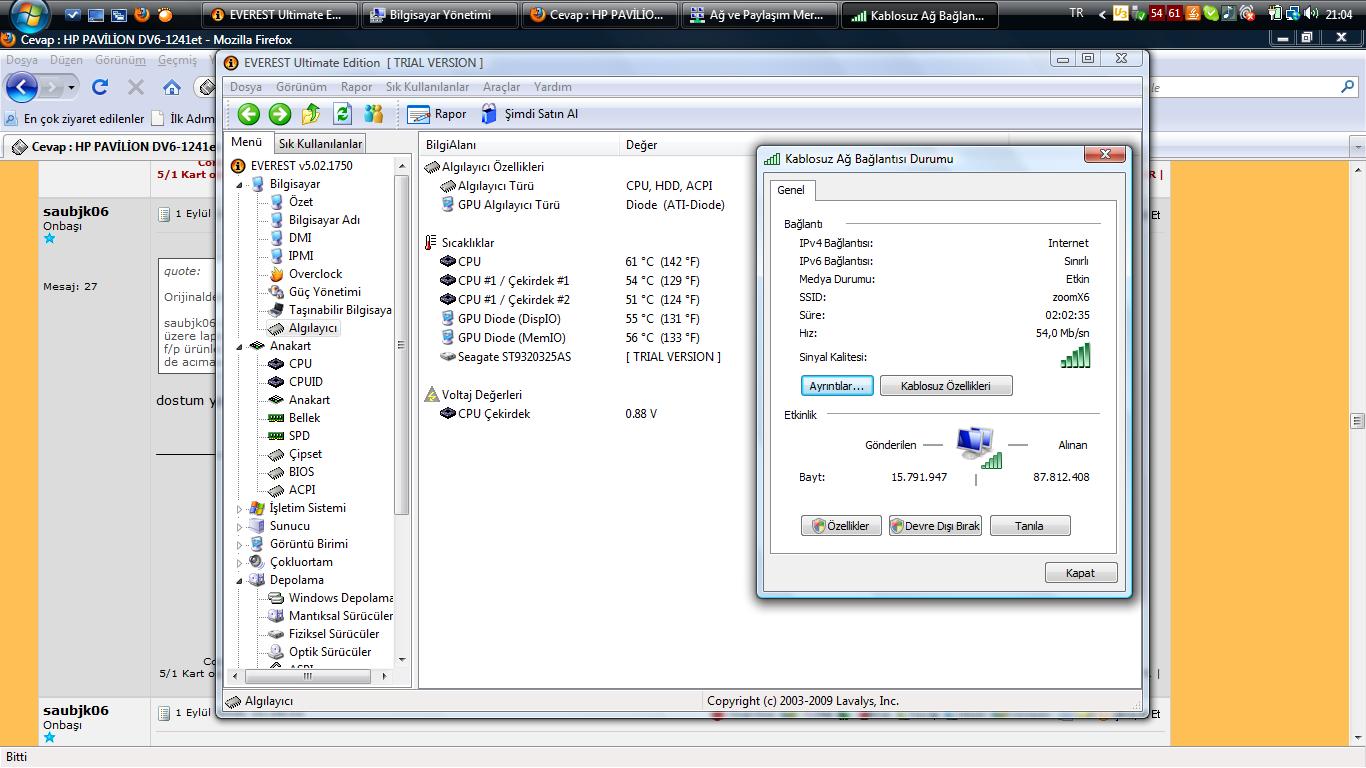Select ACPI tree item under Anakart
The width and height of the screenshot is (1366, 768).
pos(302,490)
